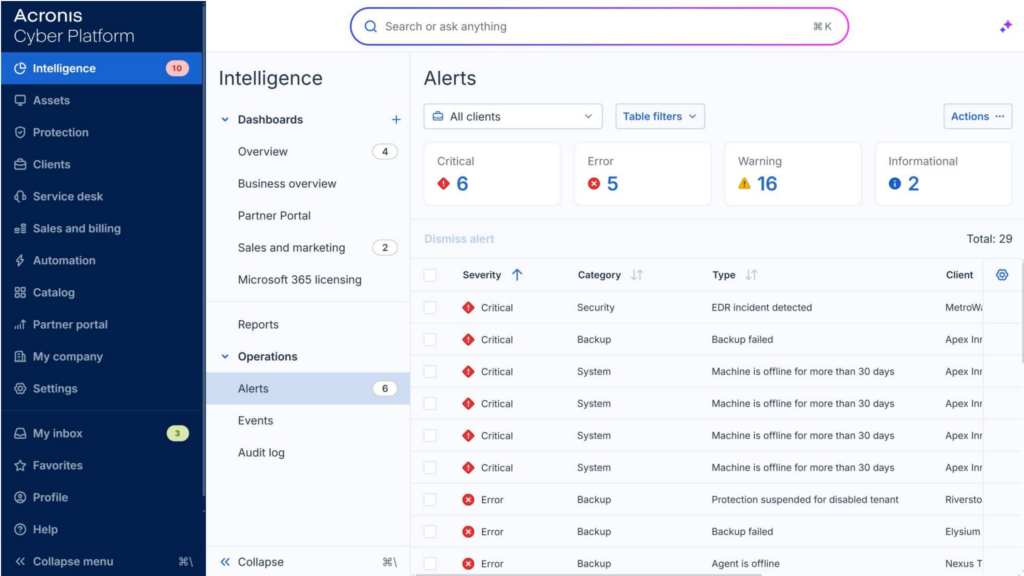Select Intelligence in main sidebar

pos(102,68)
